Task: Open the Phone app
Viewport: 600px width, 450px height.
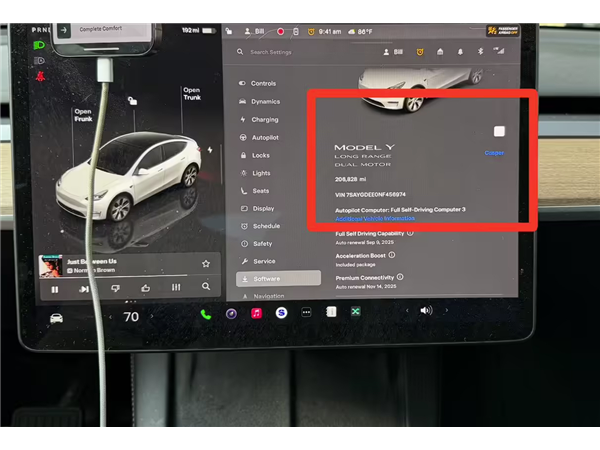Action: coord(206,315)
